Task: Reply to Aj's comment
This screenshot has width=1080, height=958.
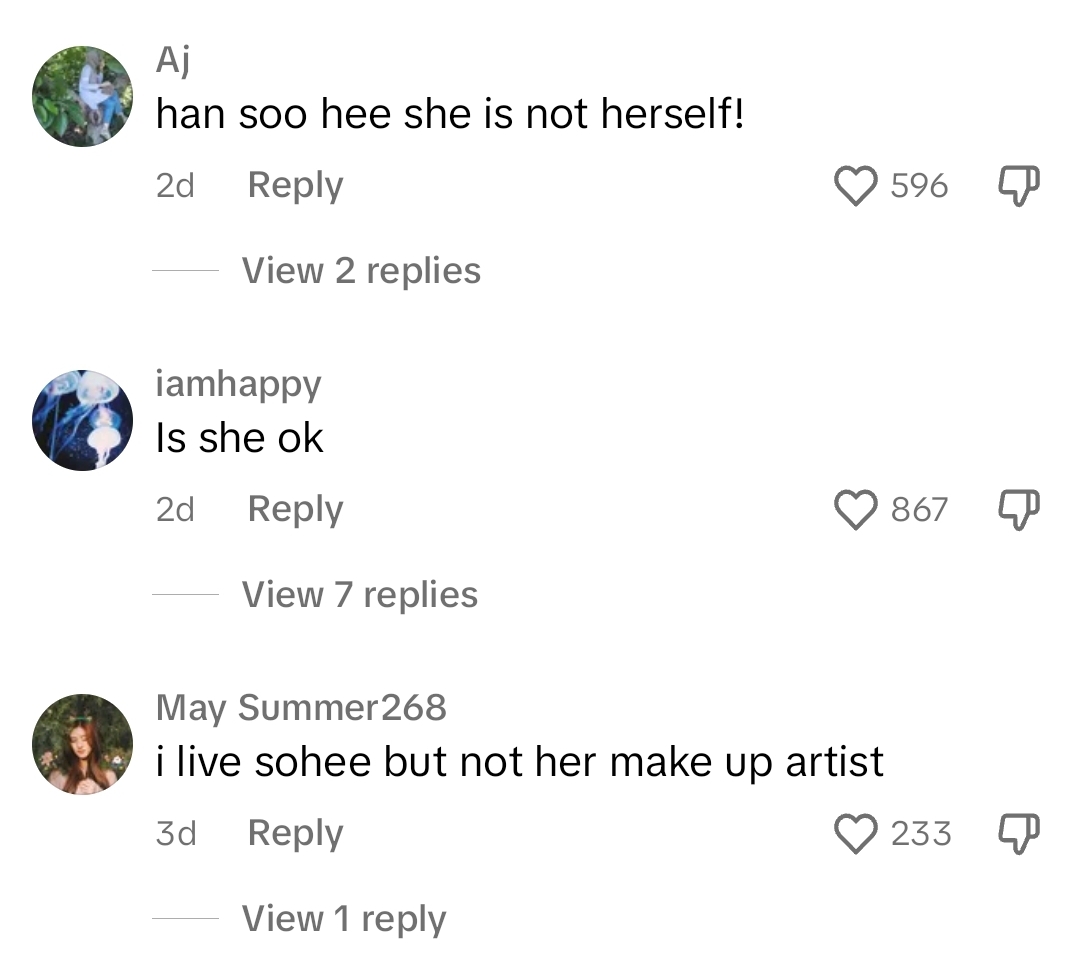Action: tap(294, 185)
